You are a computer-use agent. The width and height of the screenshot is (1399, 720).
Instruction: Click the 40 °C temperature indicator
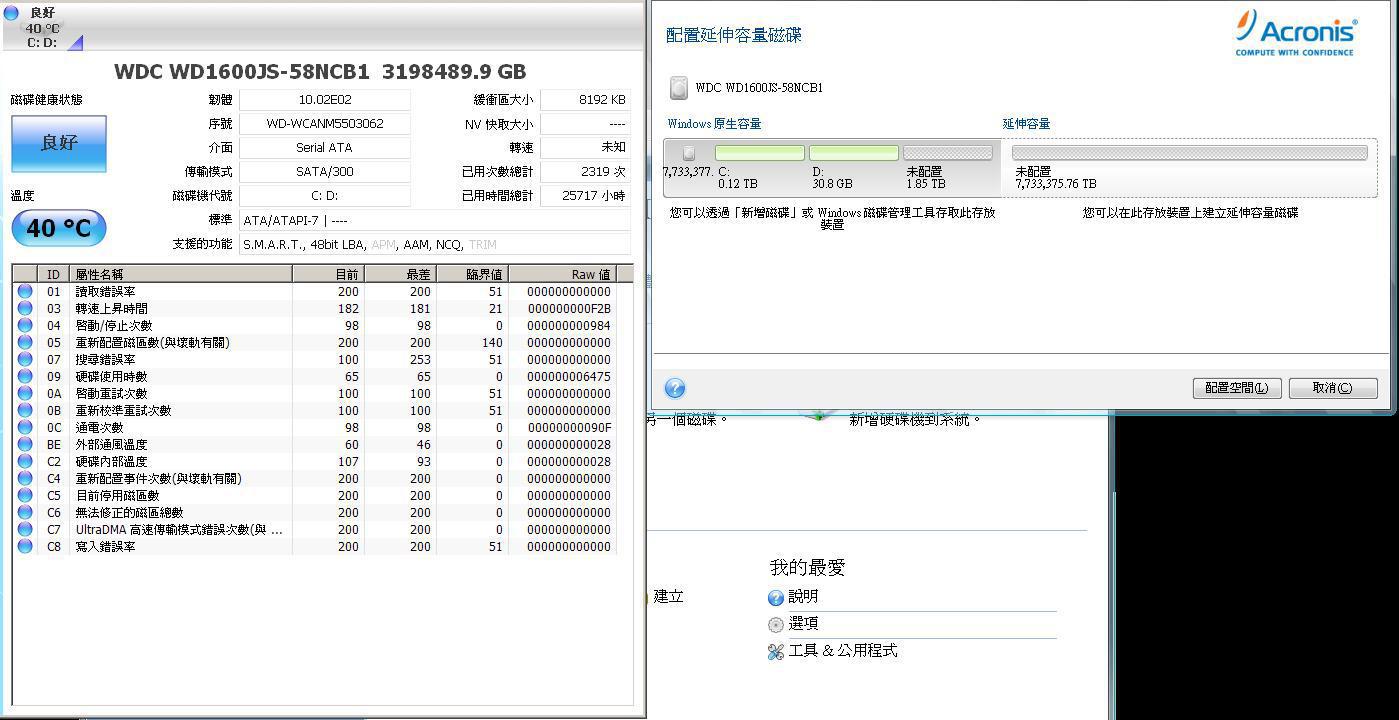(59, 228)
